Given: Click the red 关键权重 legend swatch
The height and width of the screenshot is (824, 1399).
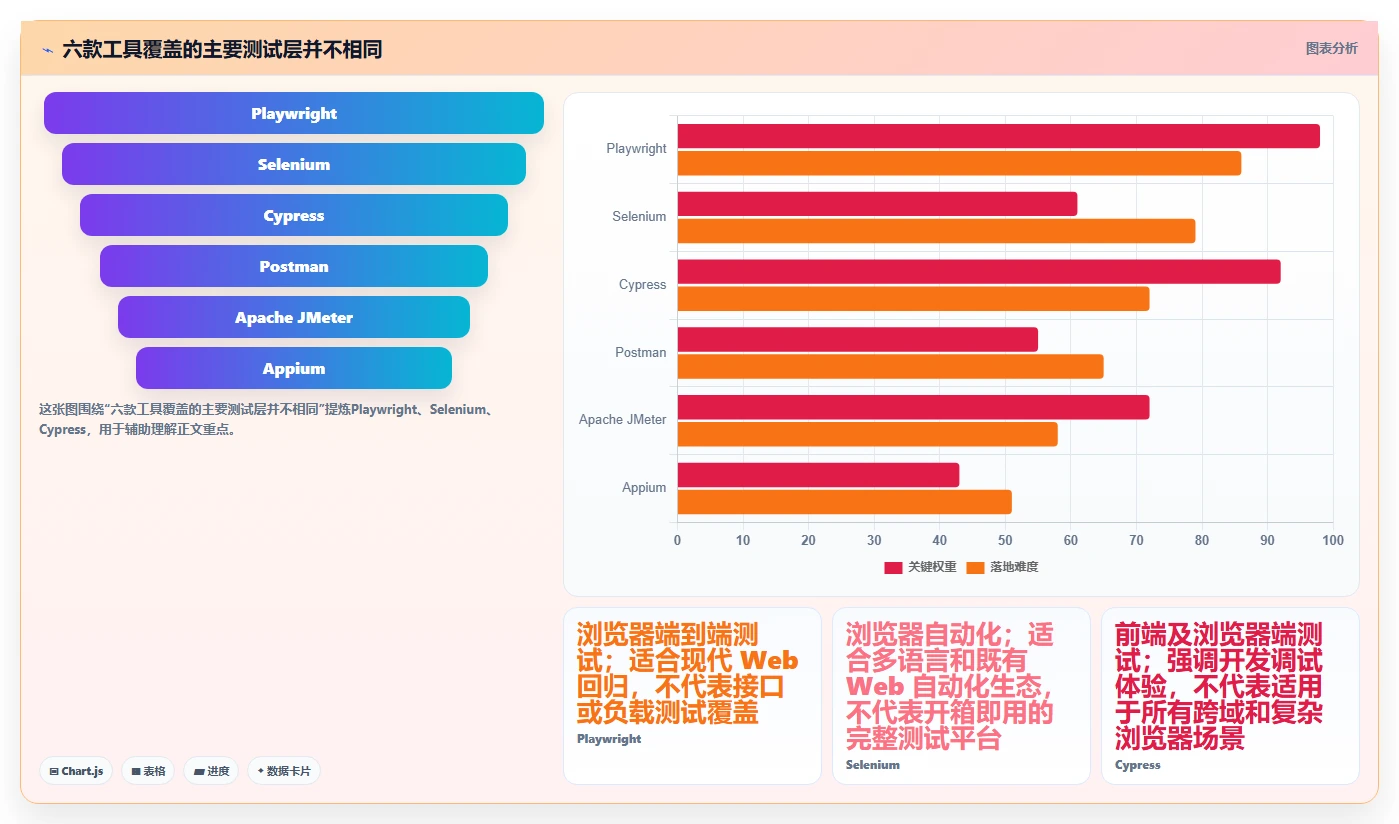Looking at the screenshot, I should tap(893, 567).
